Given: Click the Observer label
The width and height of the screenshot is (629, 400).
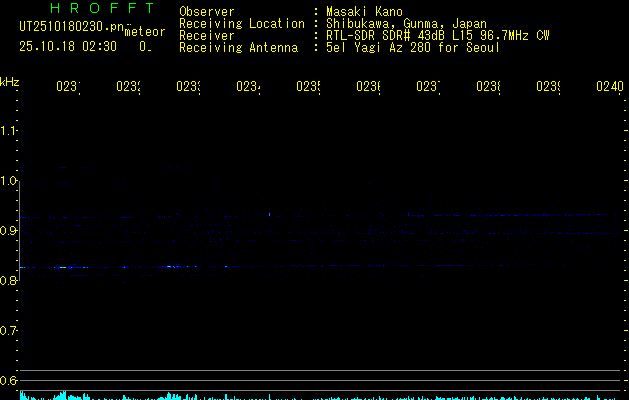Looking at the screenshot, I should click(x=207, y=12).
